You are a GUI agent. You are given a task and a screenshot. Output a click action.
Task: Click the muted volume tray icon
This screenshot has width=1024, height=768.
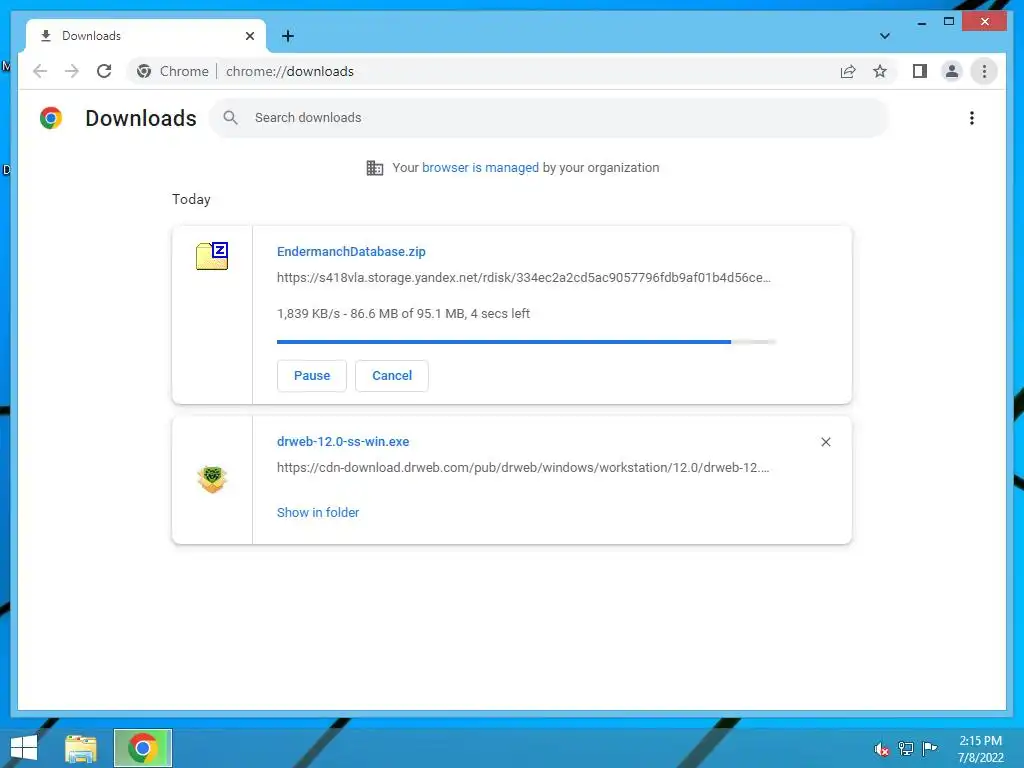tap(882, 748)
